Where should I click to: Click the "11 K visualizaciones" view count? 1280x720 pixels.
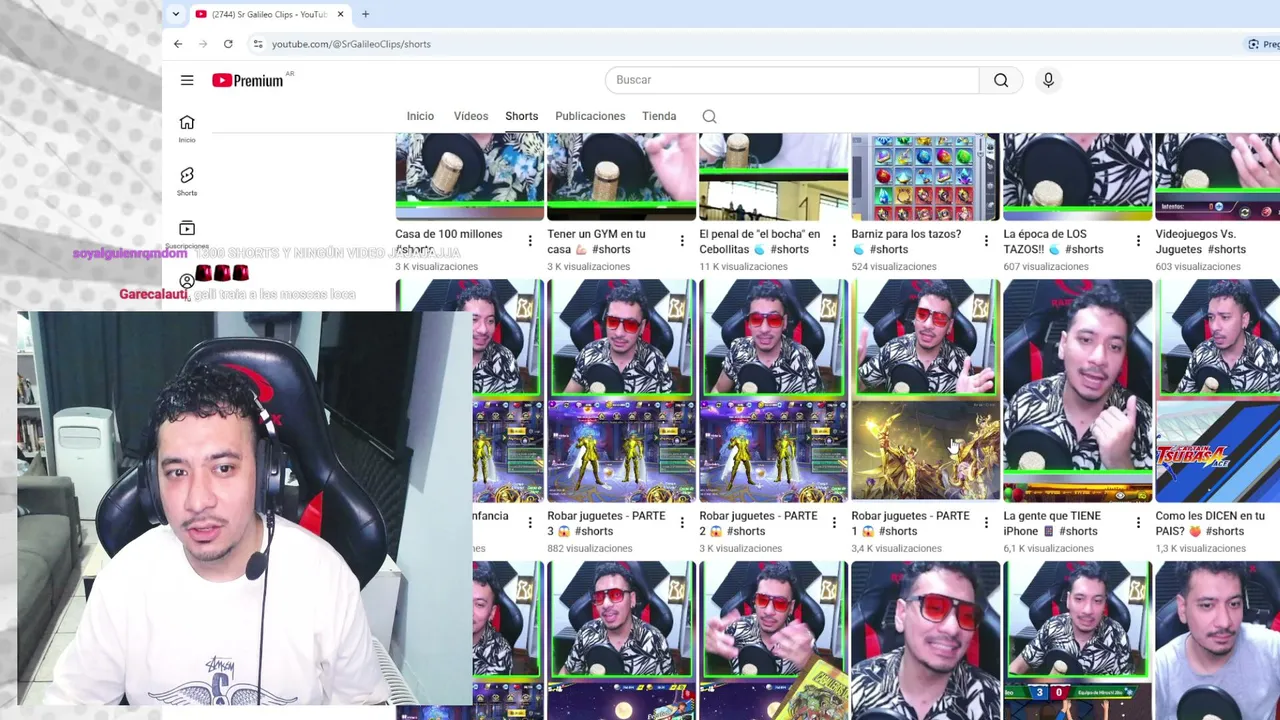point(745,267)
